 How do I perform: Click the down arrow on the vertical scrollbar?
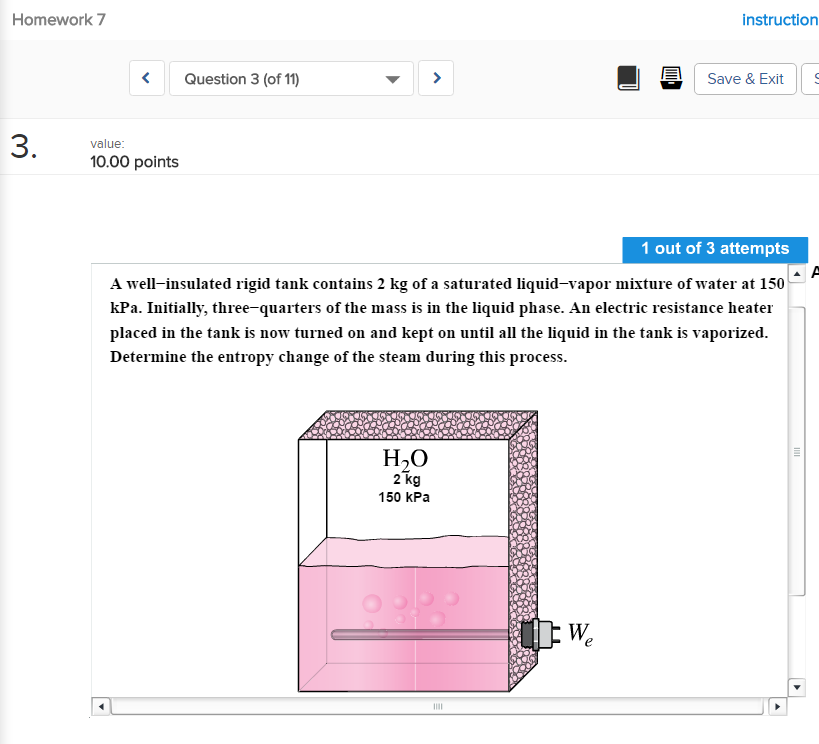[796, 687]
